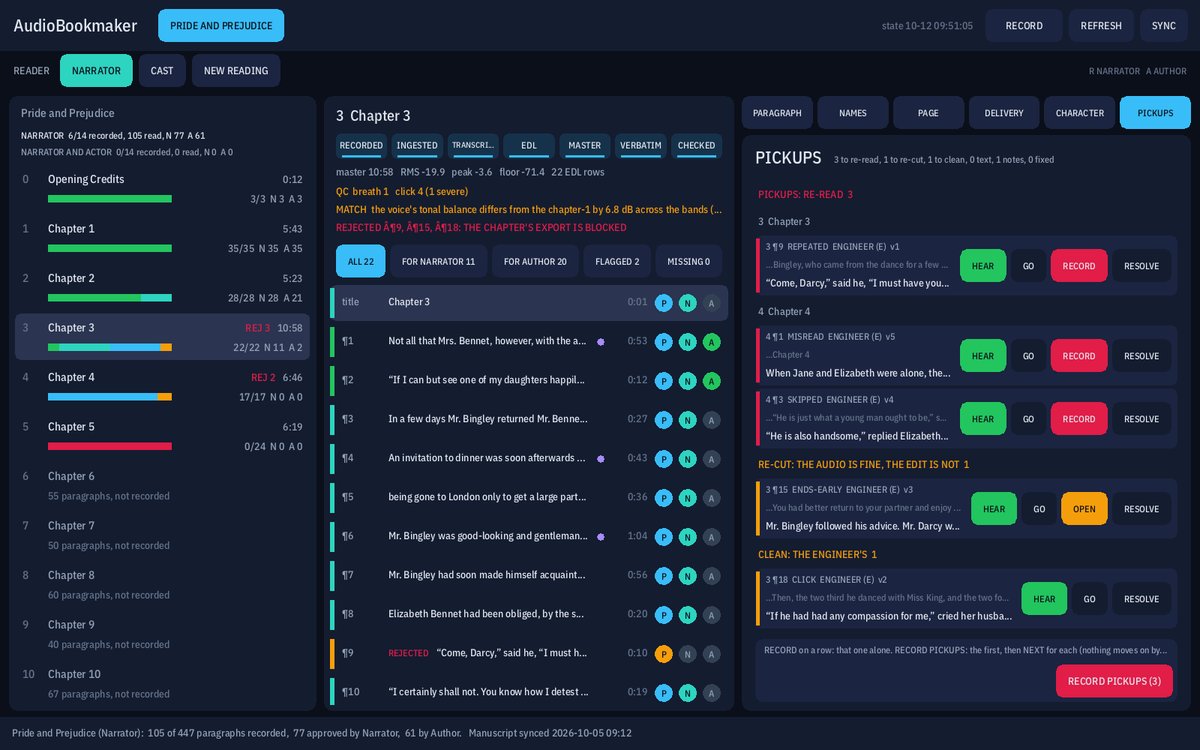Image resolution: width=1200 pixels, height=750 pixels.
Task: Open the NEW READING tab
Action: click(236, 71)
